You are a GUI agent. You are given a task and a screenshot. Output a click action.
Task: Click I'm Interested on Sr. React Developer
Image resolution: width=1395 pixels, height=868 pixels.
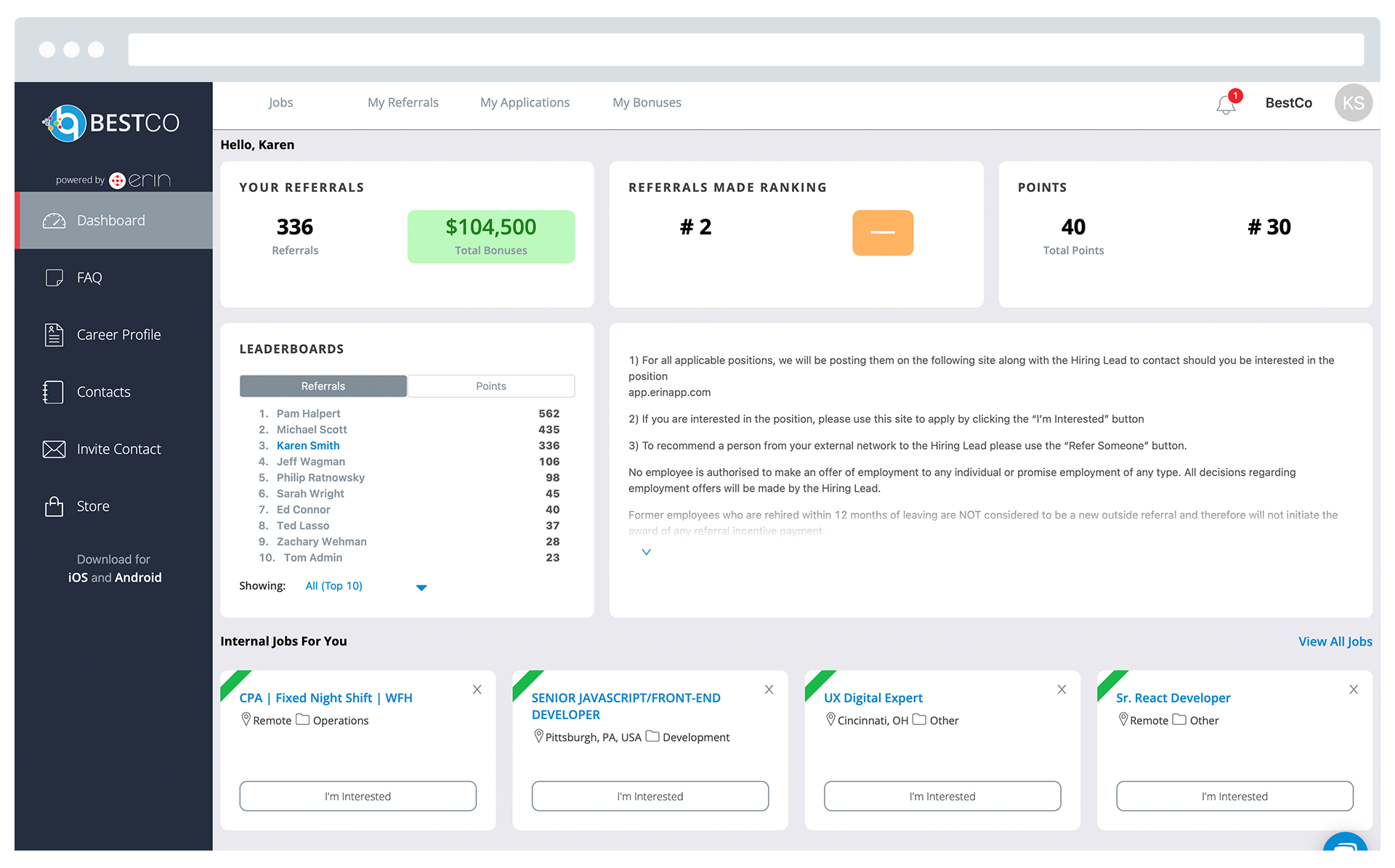(x=1234, y=796)
